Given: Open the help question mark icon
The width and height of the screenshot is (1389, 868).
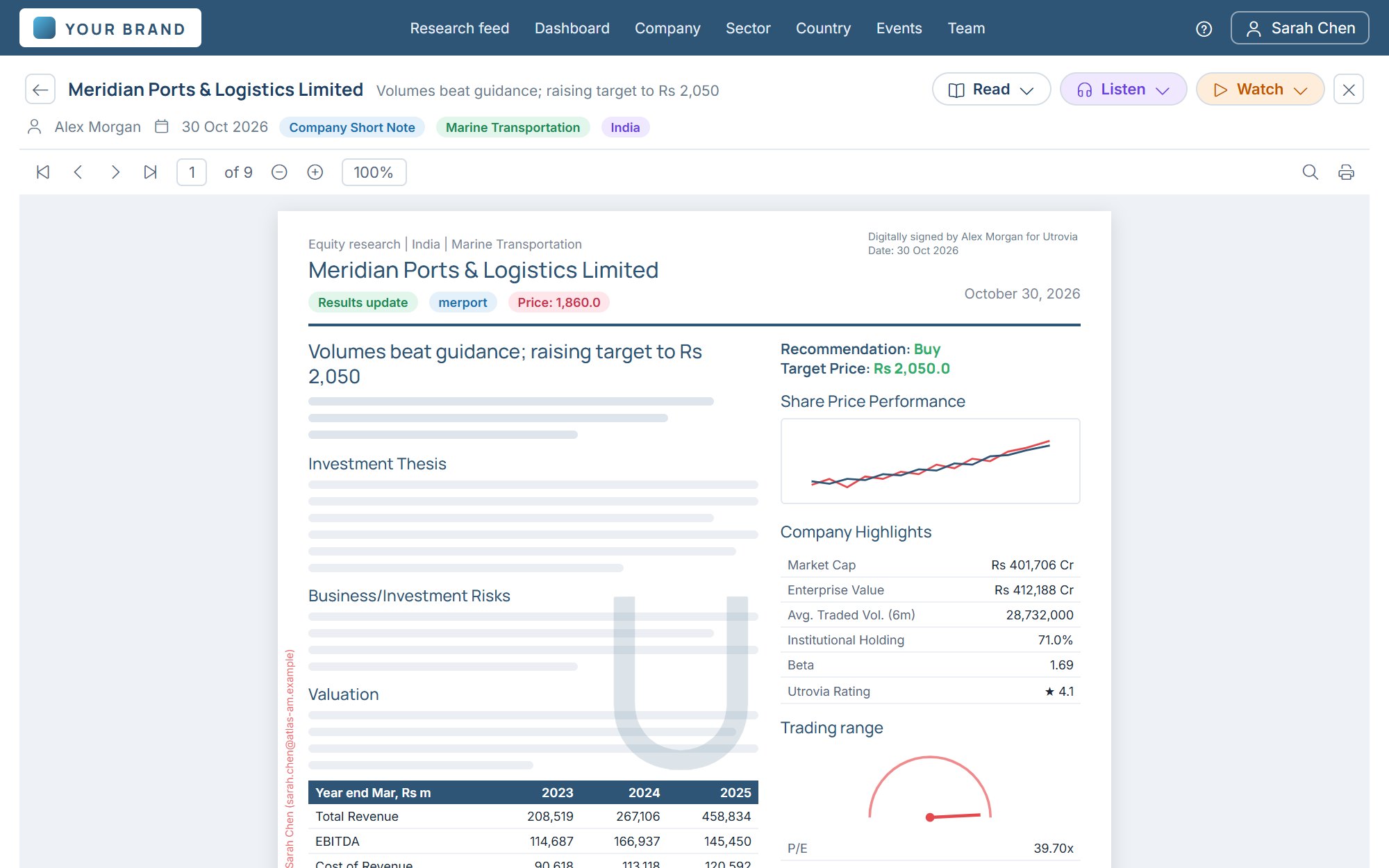Looking at the screenshot, I should [1204, 28].
